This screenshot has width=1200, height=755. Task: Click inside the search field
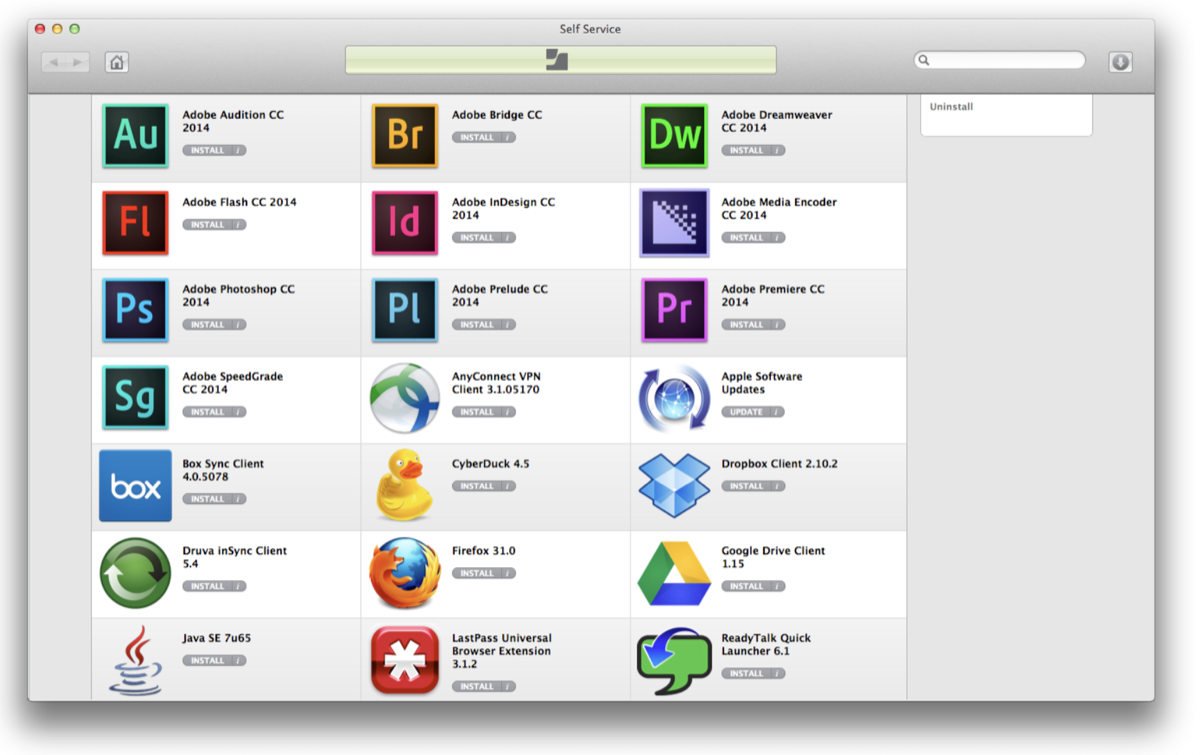point(1000,60)
